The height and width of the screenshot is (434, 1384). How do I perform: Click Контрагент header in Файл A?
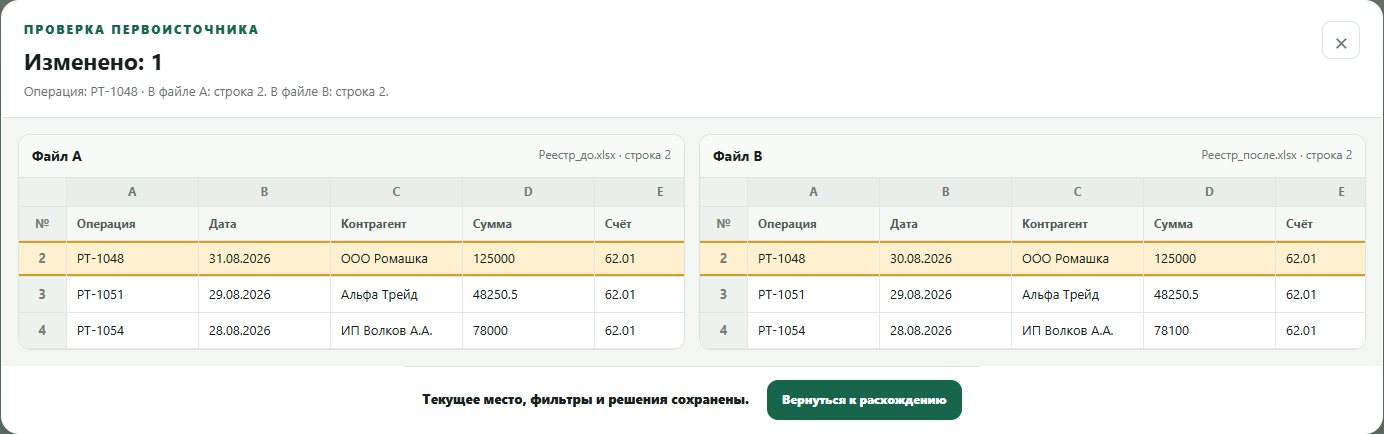pyautogui.click(x=396, y=224)
